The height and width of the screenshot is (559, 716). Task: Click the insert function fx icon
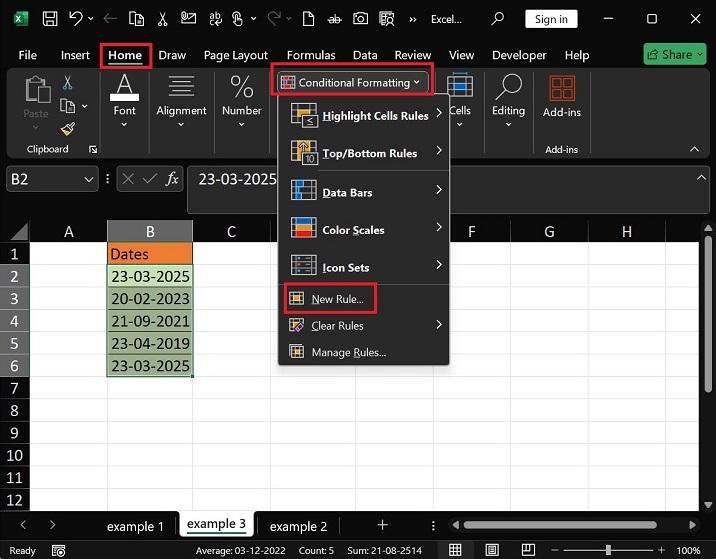pyautogui.click(x=172, y=179)
